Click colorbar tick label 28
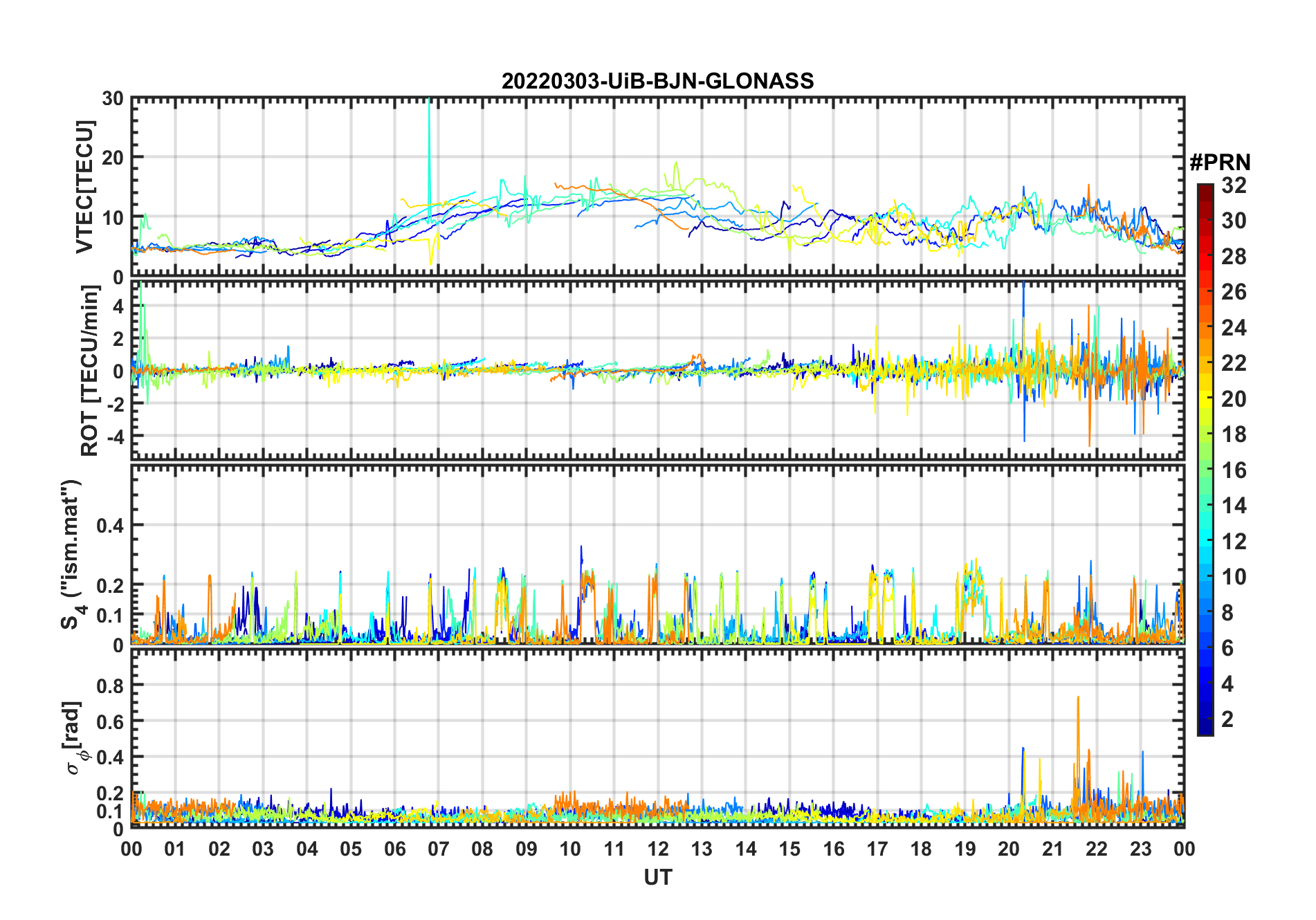Image resolution: width=1316 pixels, height=920 pixels. click(1234, 256)
